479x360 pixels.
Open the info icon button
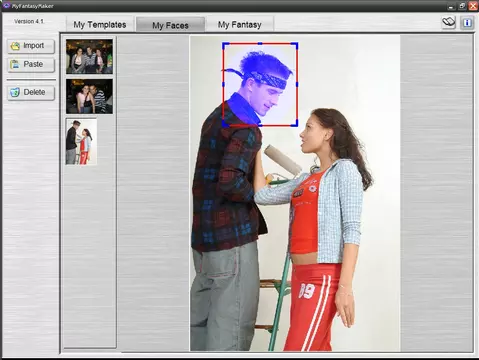pos(467,23)
